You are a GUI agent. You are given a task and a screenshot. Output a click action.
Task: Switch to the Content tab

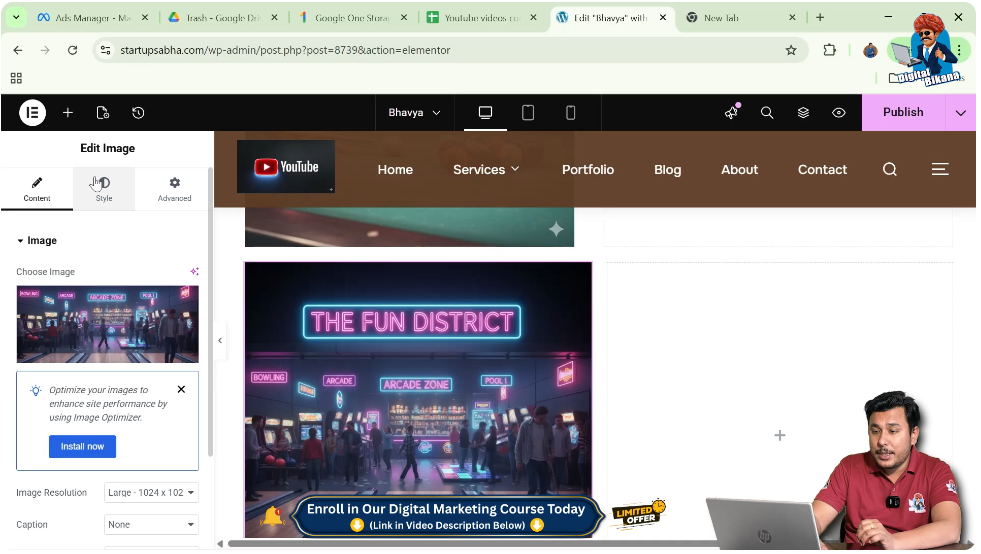tap(37, 188)
